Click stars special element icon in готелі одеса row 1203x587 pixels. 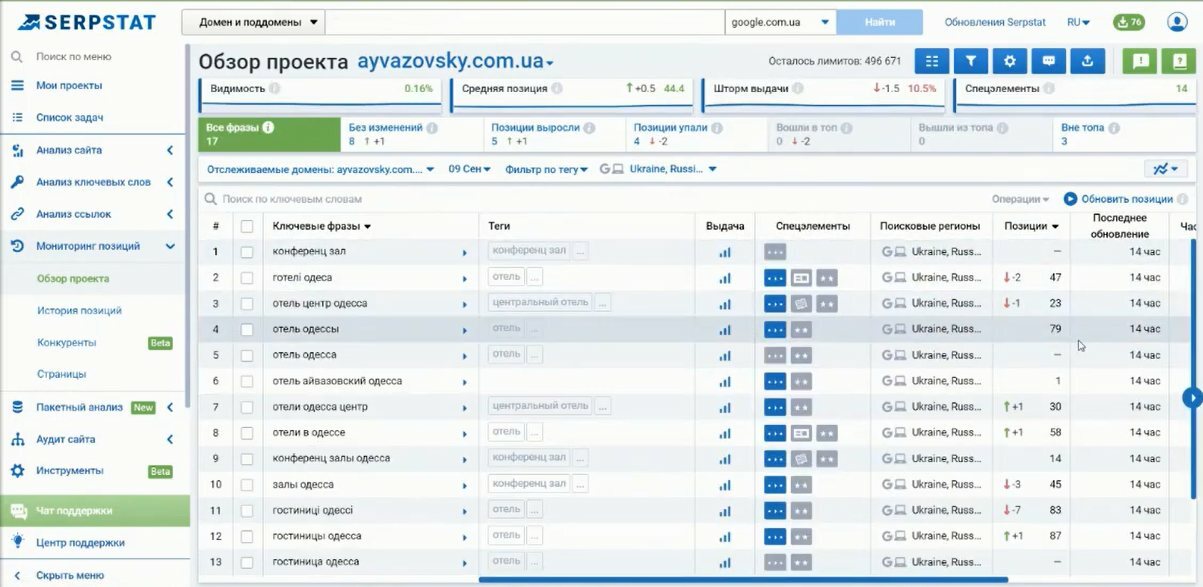click(x=826, y=278)
